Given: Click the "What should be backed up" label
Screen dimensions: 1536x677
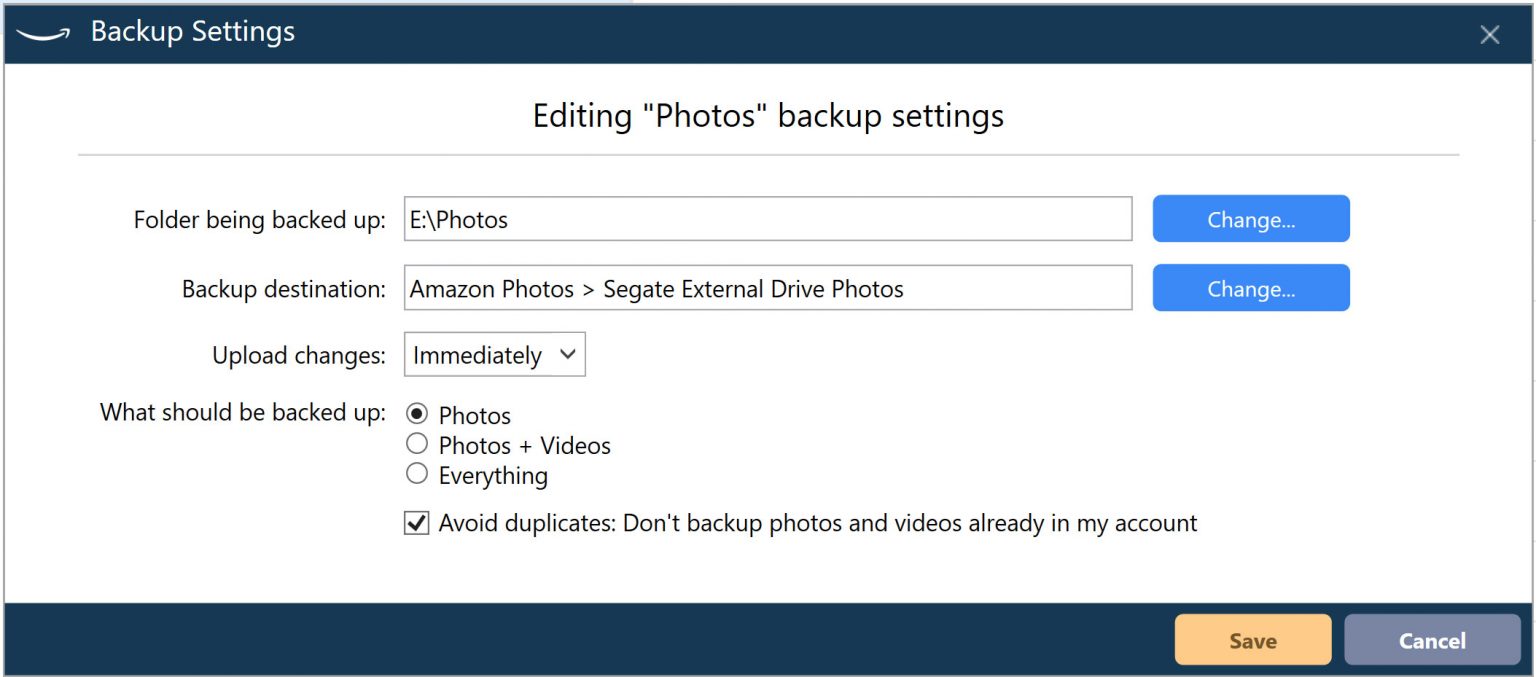Looking at the screenshot, I should (x=242, y=412).
